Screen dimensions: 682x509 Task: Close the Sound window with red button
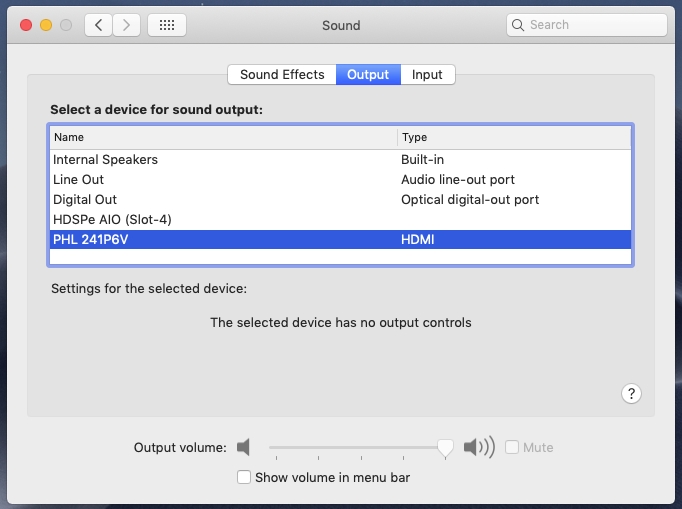pyautogui.click(x=26, y=25)
